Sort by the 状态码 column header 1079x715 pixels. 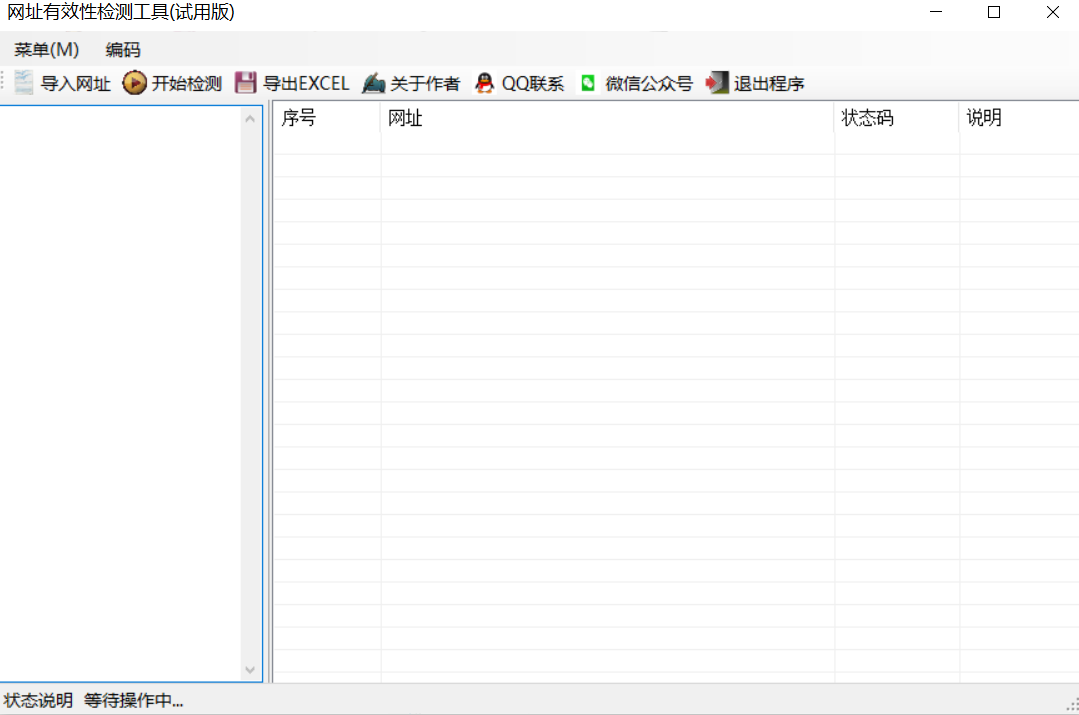point(897,118)
